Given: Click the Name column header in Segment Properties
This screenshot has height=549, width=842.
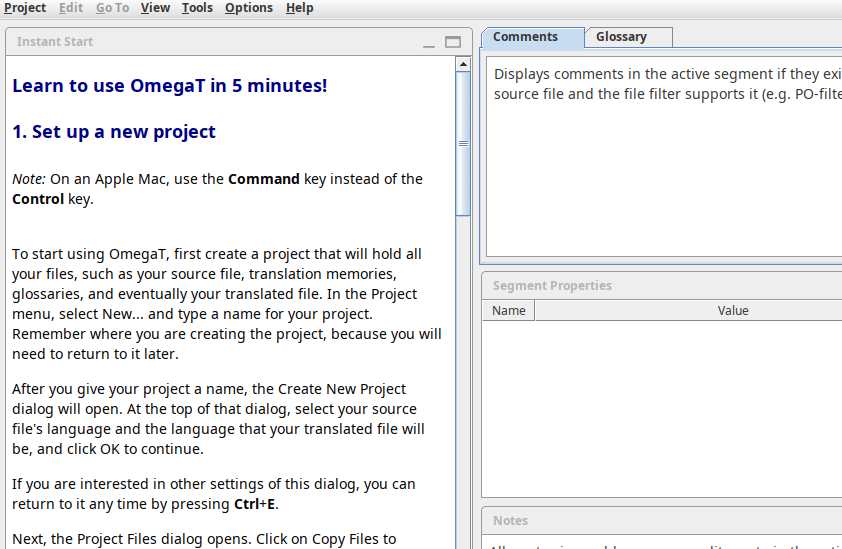Looking at the screenshot, I should point(509,311).
